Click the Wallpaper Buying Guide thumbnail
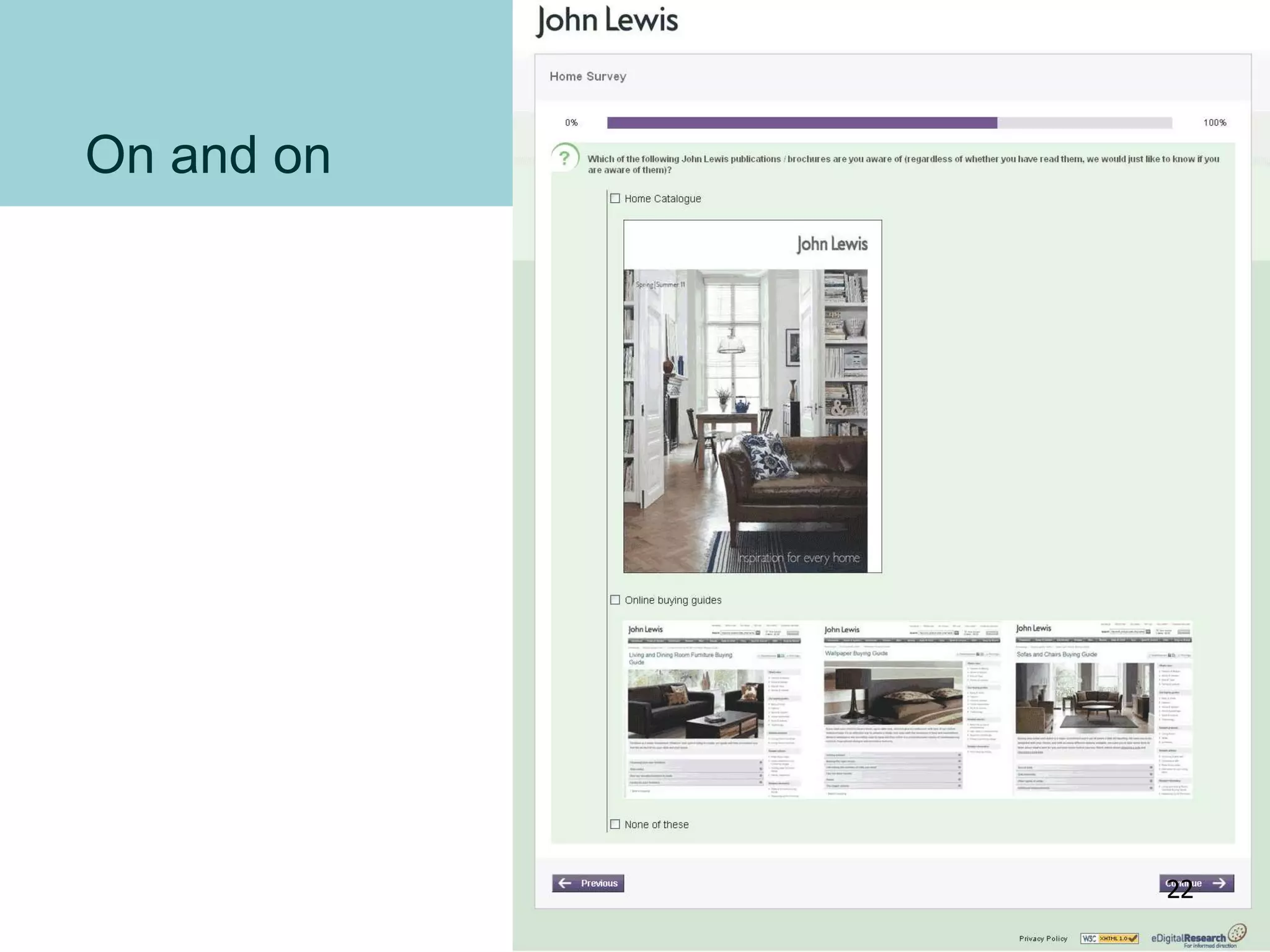This screenshot has height=952, width=1270. (x=910, y=710)
